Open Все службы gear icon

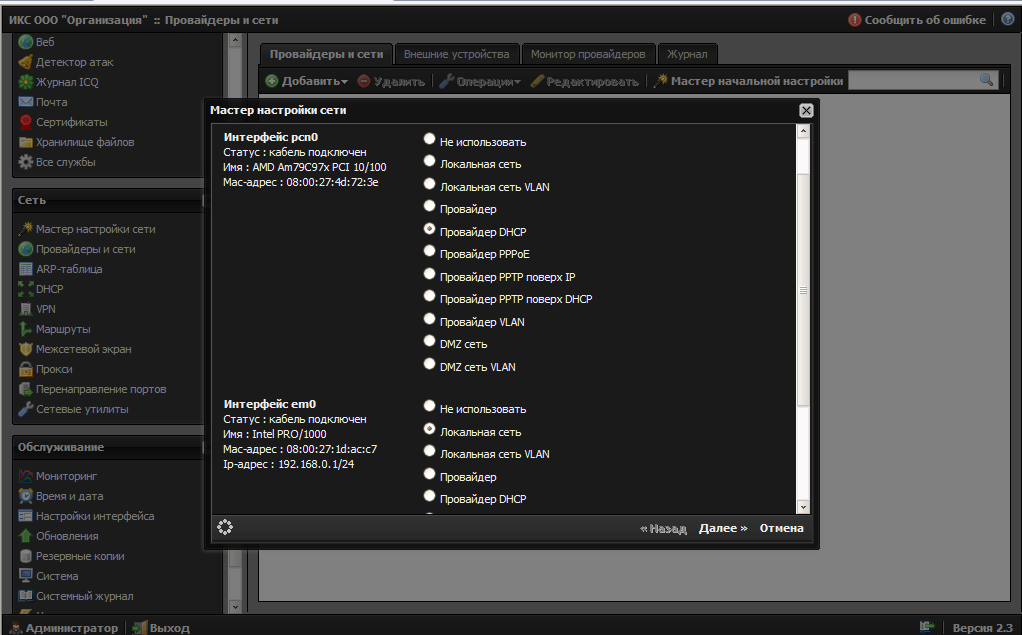(25, 162)
